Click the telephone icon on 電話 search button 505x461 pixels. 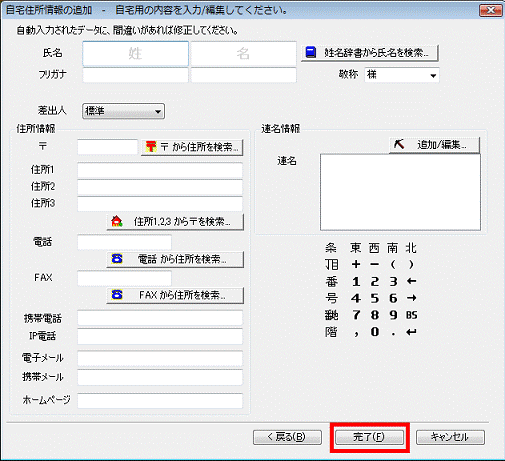point(117,259)
